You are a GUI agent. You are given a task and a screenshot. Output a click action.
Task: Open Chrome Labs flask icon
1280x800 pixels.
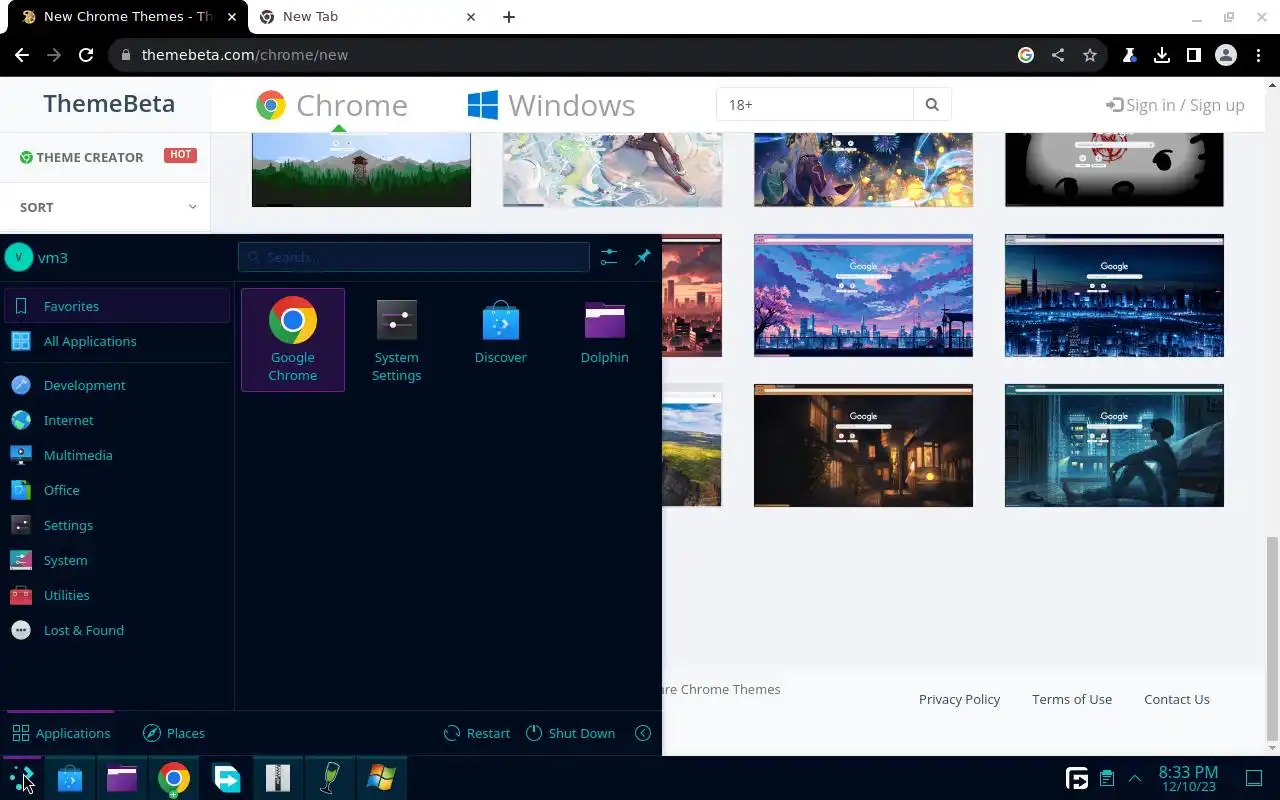(1130, 55)
